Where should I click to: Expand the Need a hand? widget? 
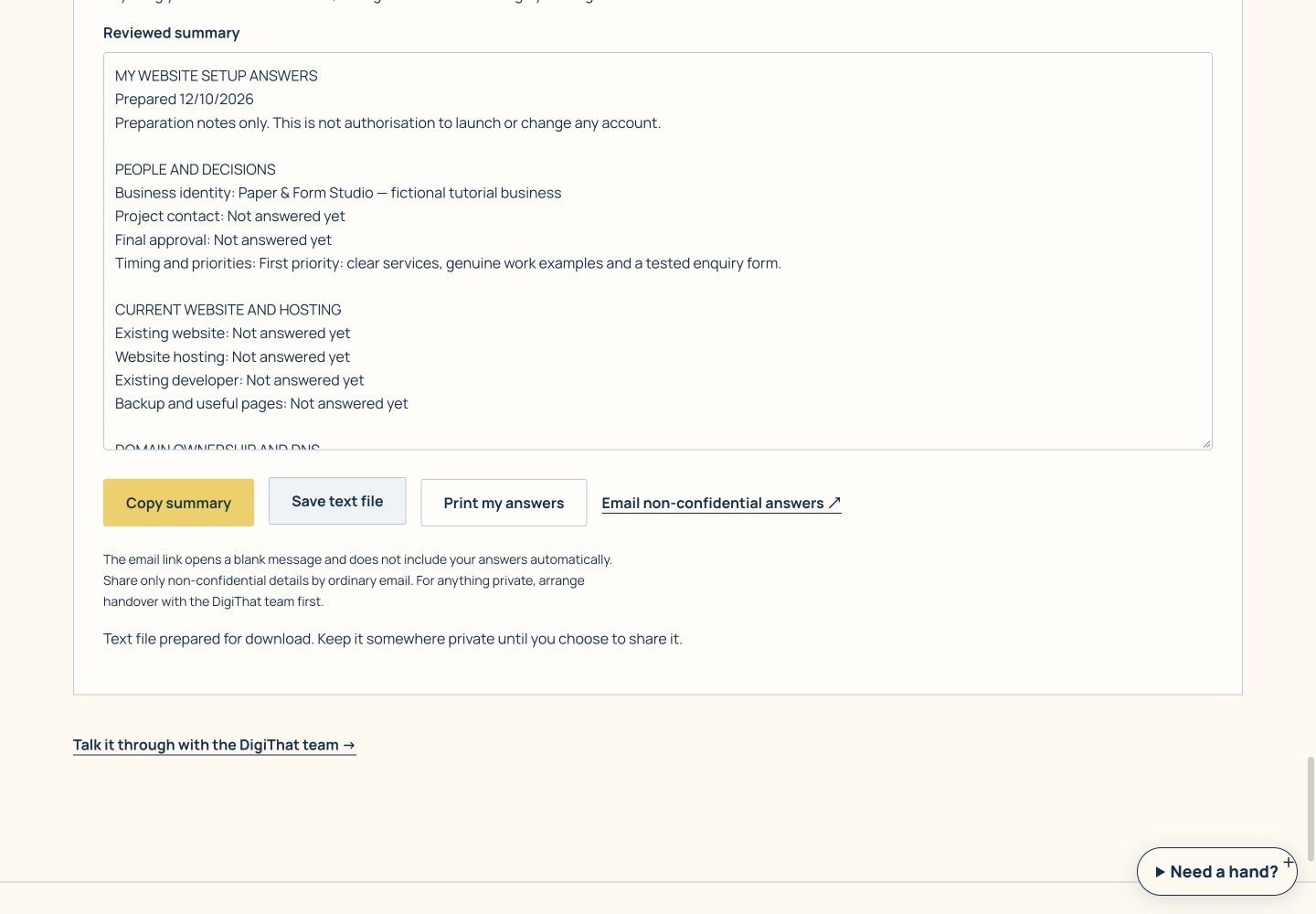(x=1216, y=872)
